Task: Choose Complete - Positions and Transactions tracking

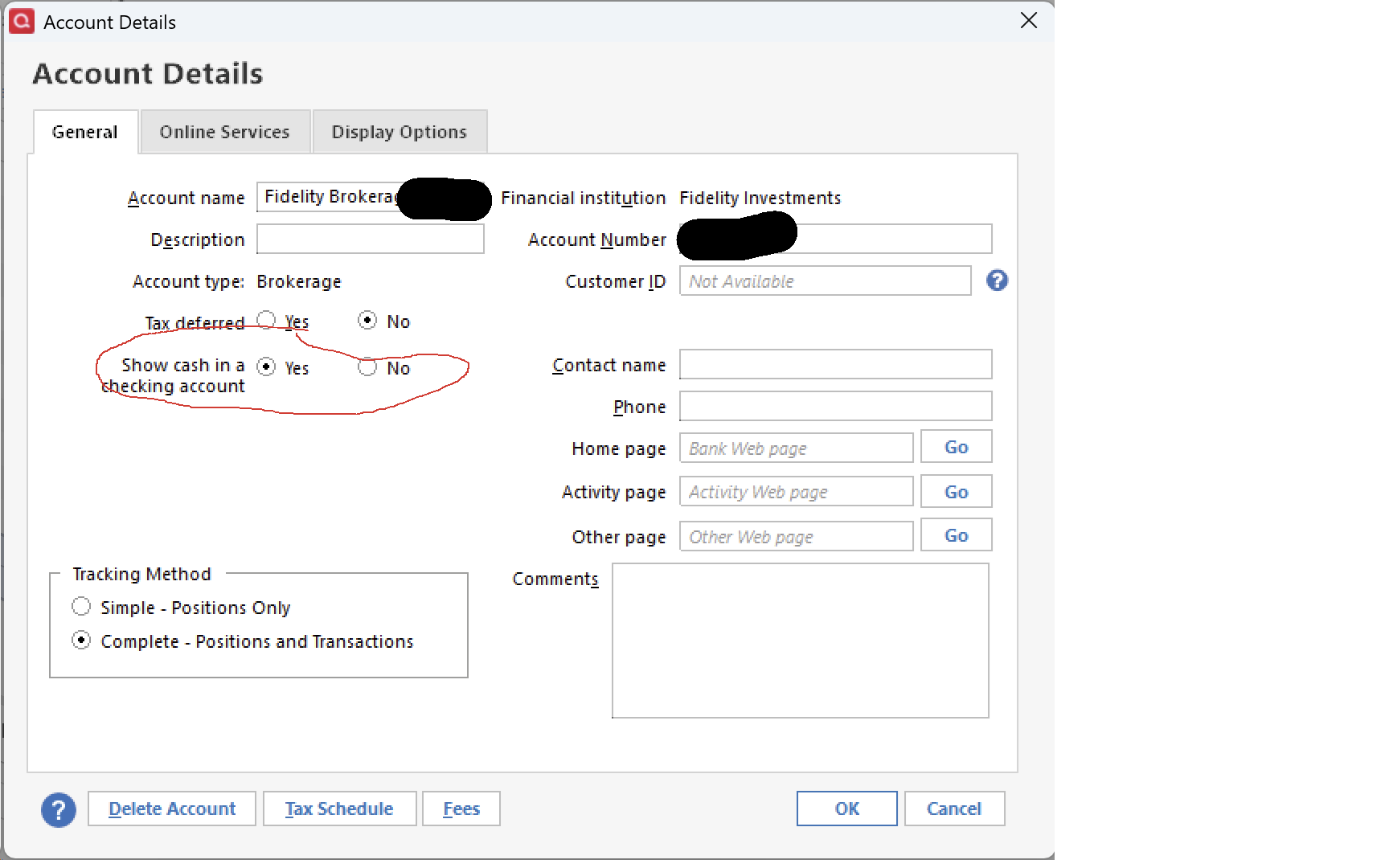Action: point(81,640)
